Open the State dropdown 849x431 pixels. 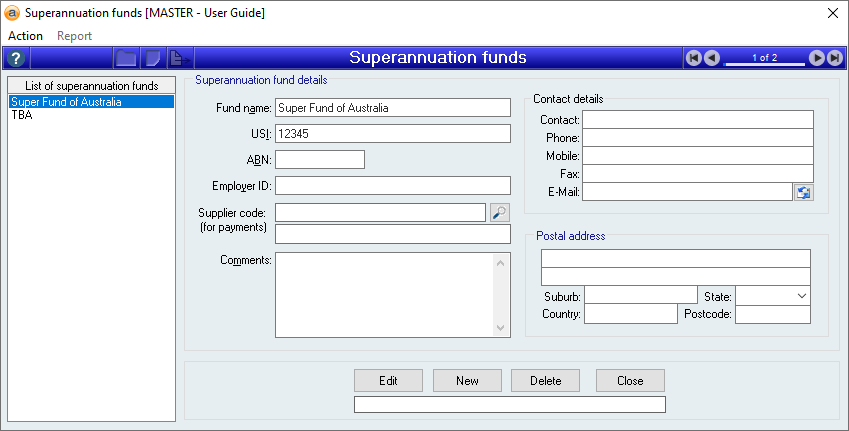coord(802,296)
